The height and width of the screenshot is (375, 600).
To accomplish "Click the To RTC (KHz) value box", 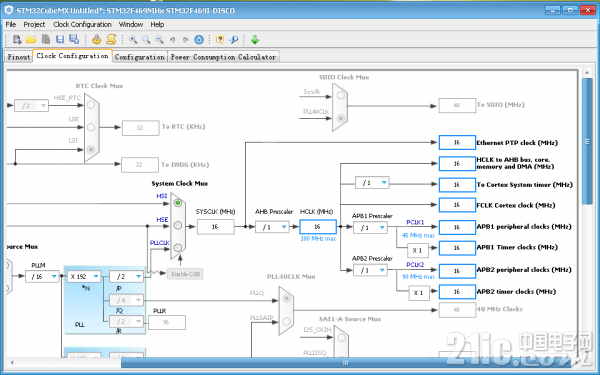I will tap(140, 128).
